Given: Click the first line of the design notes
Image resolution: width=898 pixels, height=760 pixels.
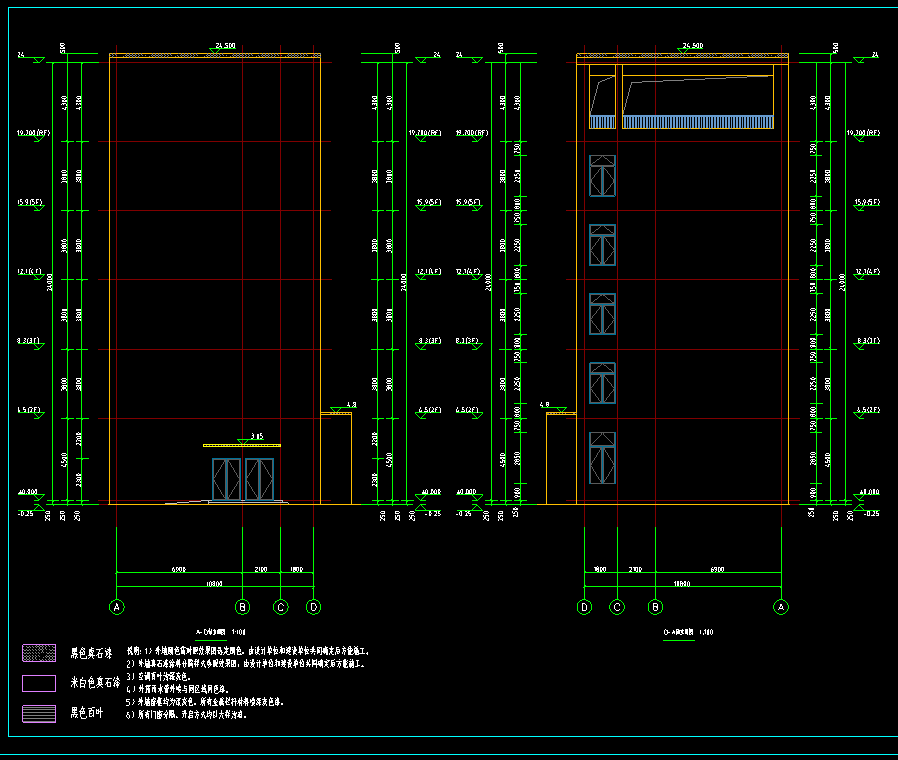Looking at the screenshot, I should point(248,650).
